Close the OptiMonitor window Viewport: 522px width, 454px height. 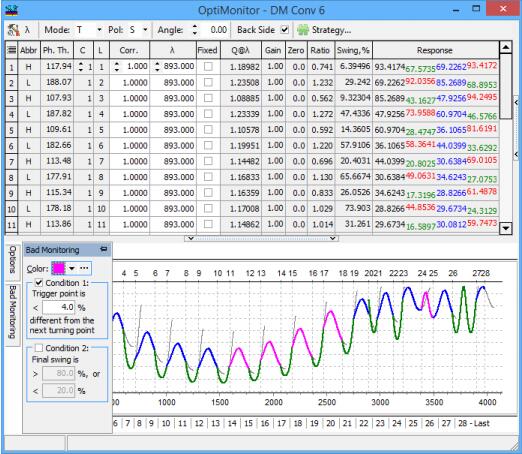pos(503,9)
